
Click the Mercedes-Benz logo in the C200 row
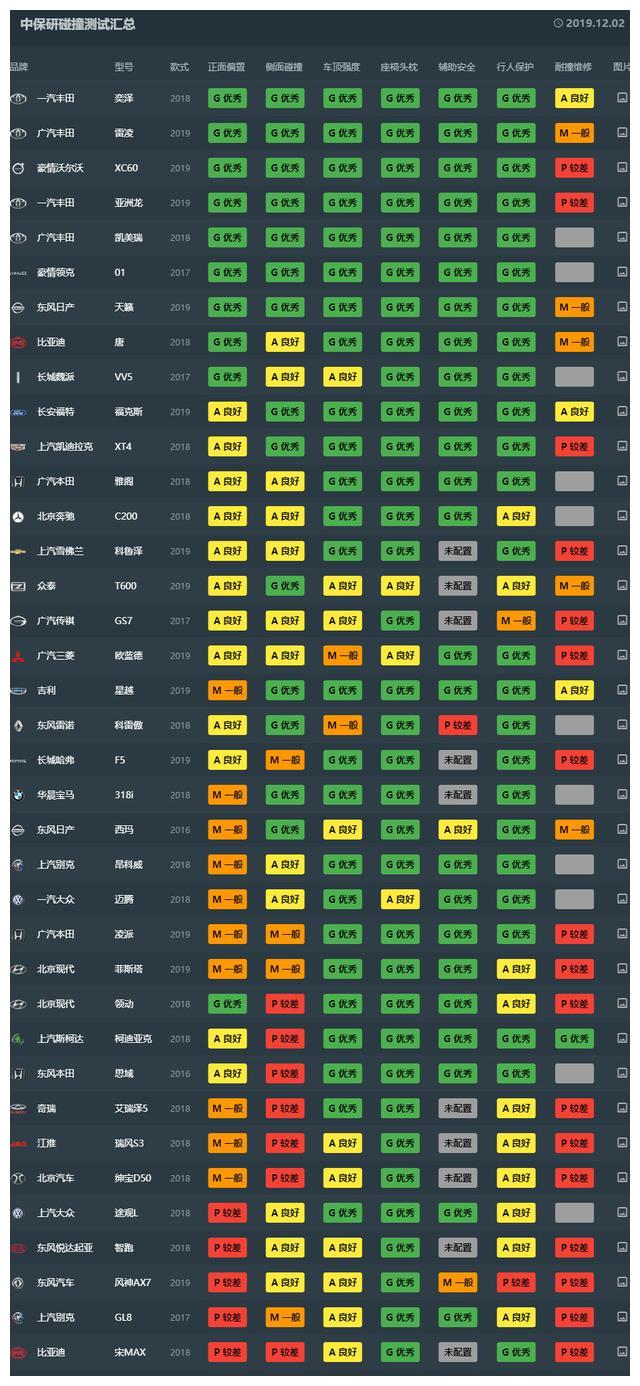(18, 516)
